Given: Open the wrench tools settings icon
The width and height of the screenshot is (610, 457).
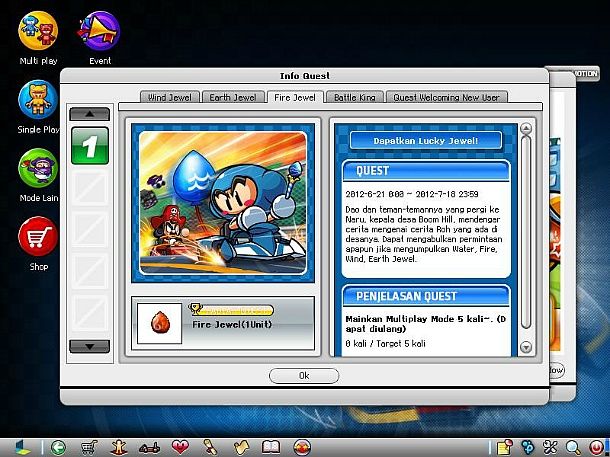Looking at the screenshot, I should tap(550, 447).
